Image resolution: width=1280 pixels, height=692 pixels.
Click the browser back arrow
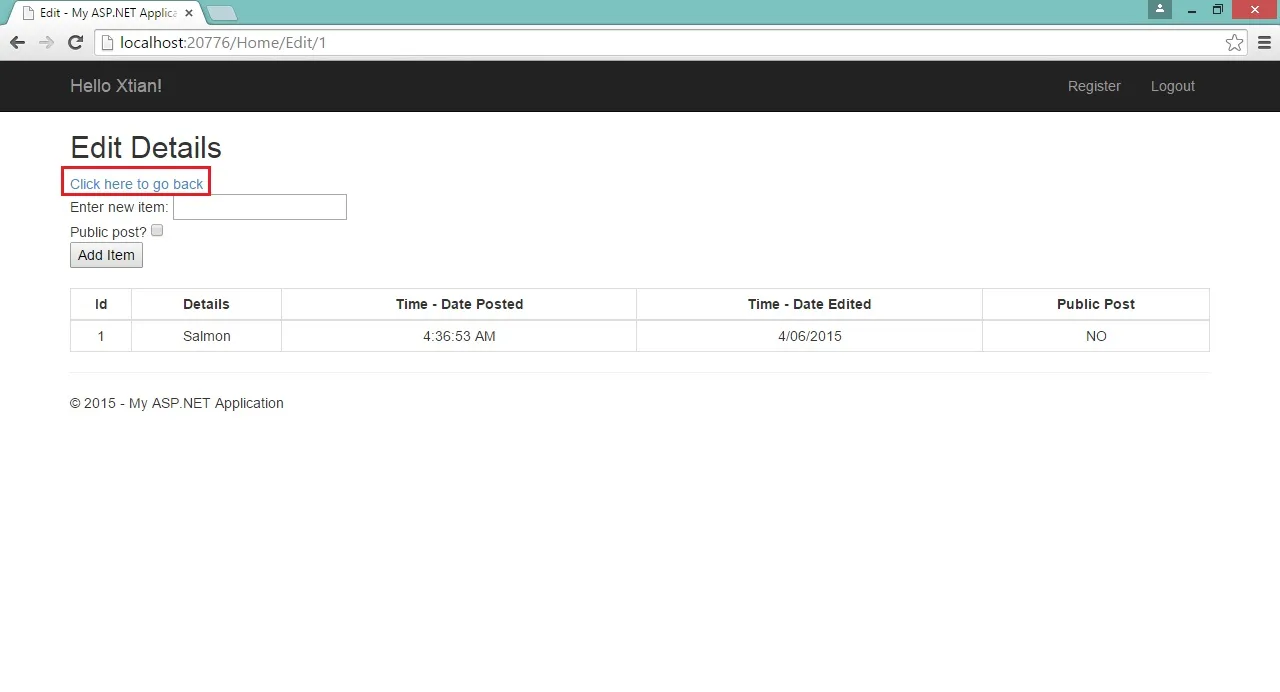click(17, 42)
